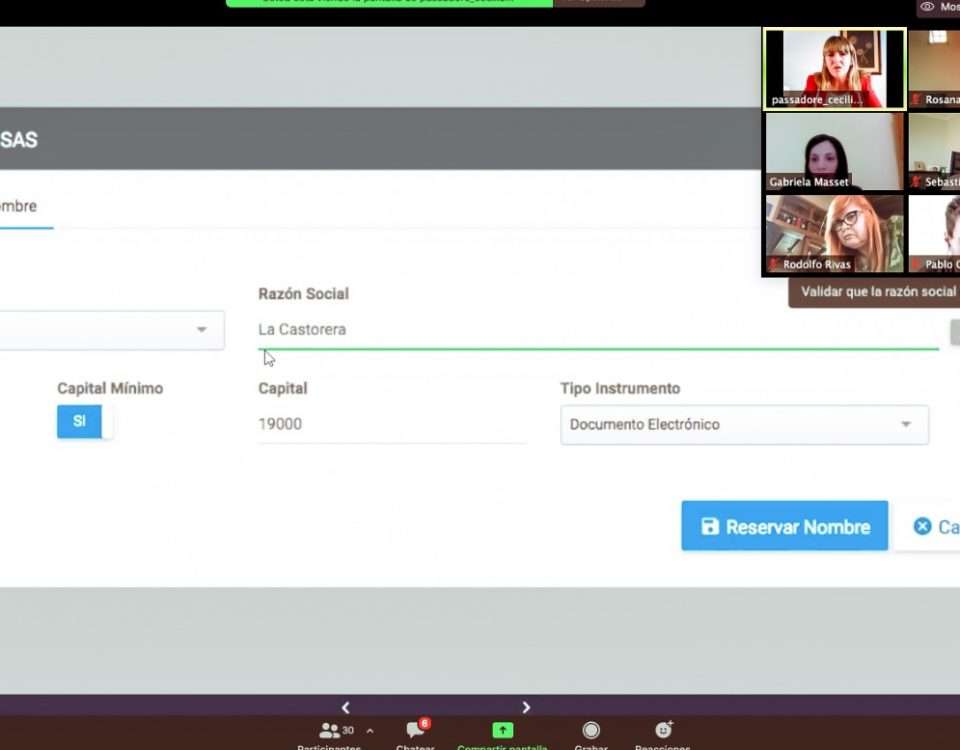Open the Tipo Instrumento dropdown
Image resolution: width=960 pixels, height=750 pixels.
(x=744, y=424)
